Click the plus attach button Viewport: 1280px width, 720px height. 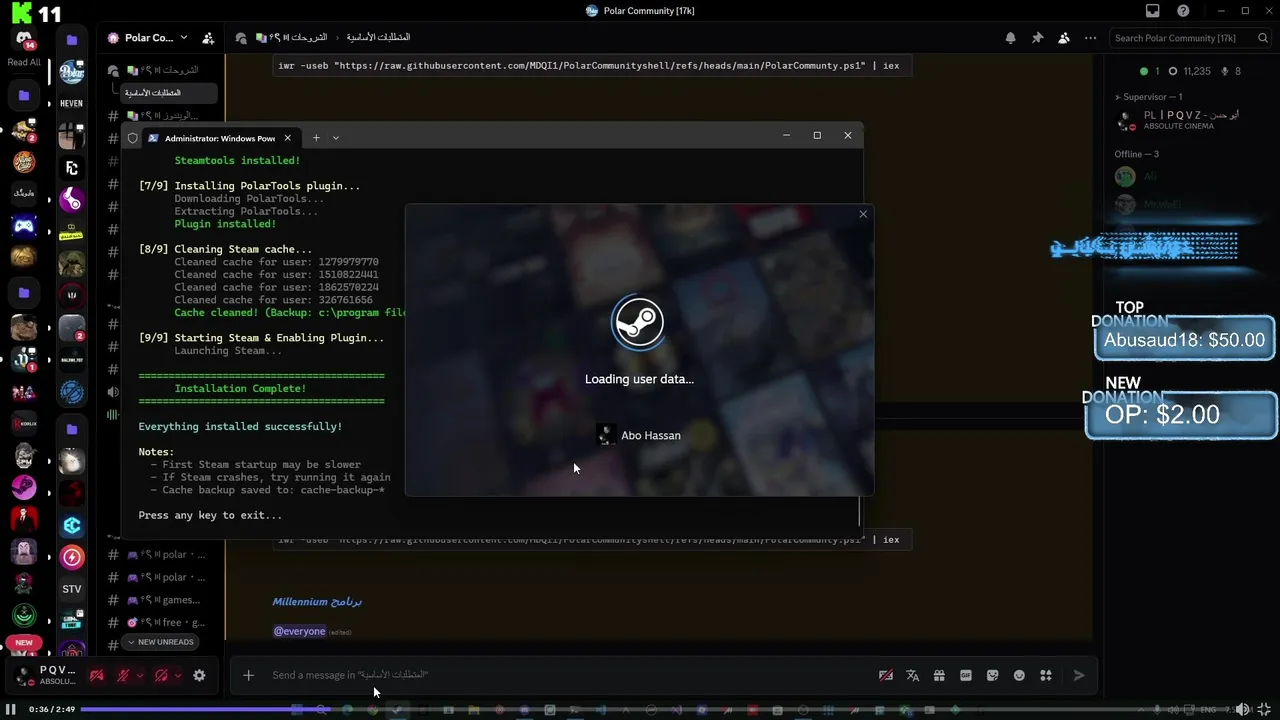pyautogui.click(x=249, y=675)
